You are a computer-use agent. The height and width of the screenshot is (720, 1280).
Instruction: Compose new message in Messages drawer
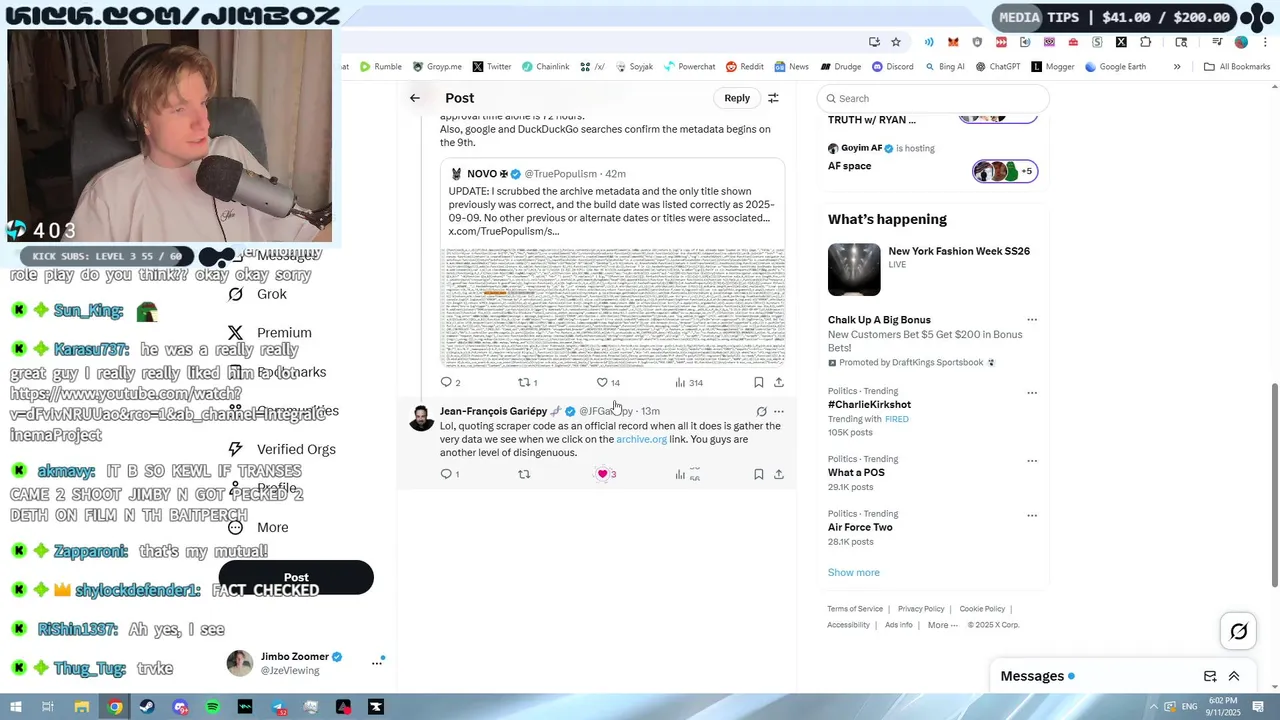tap(1210, 676)
